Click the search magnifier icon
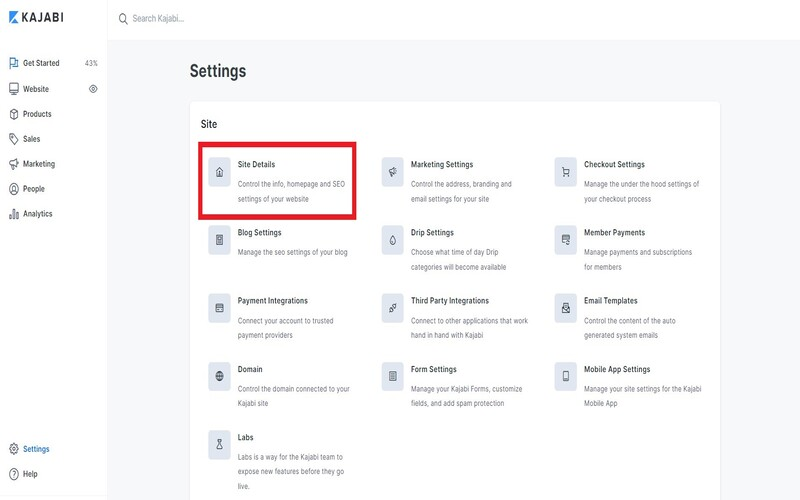800x500 pixels. pos(123,19)
